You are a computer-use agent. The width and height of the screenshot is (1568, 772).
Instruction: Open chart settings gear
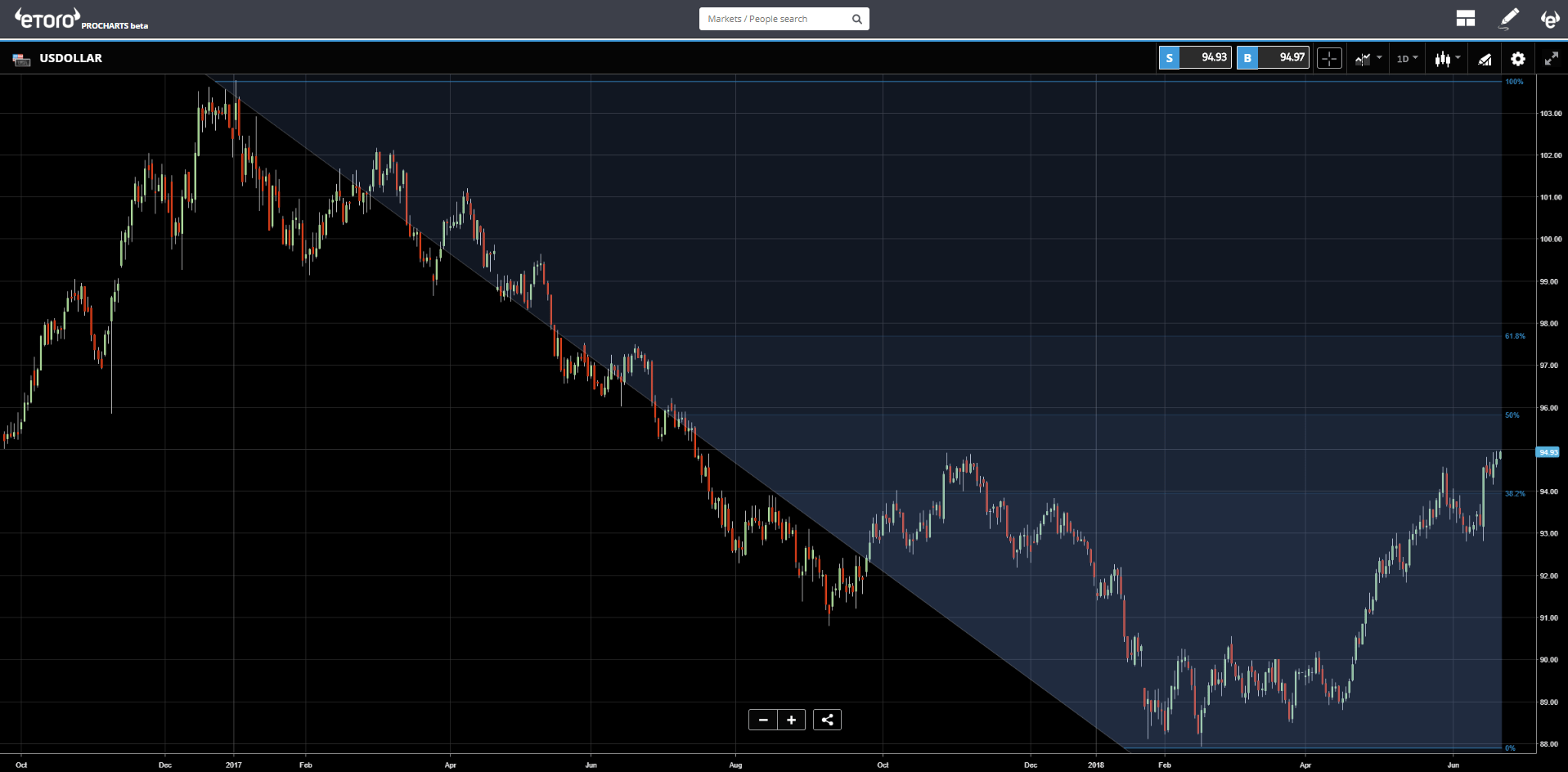click(x=1518, y=58)
